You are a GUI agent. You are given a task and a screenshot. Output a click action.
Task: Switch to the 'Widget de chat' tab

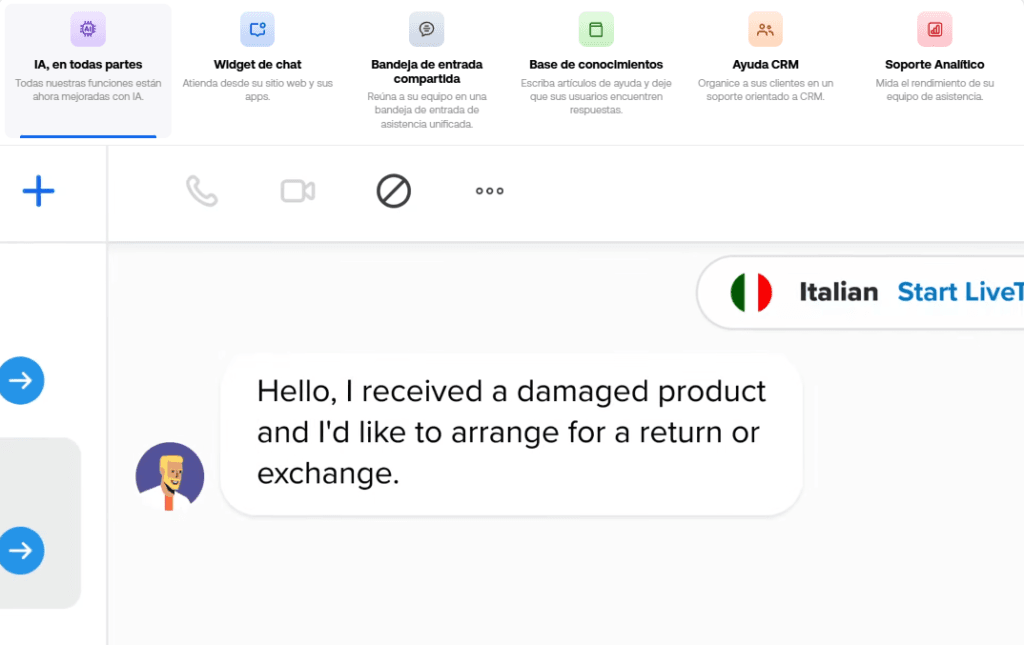tap(257, 65)
